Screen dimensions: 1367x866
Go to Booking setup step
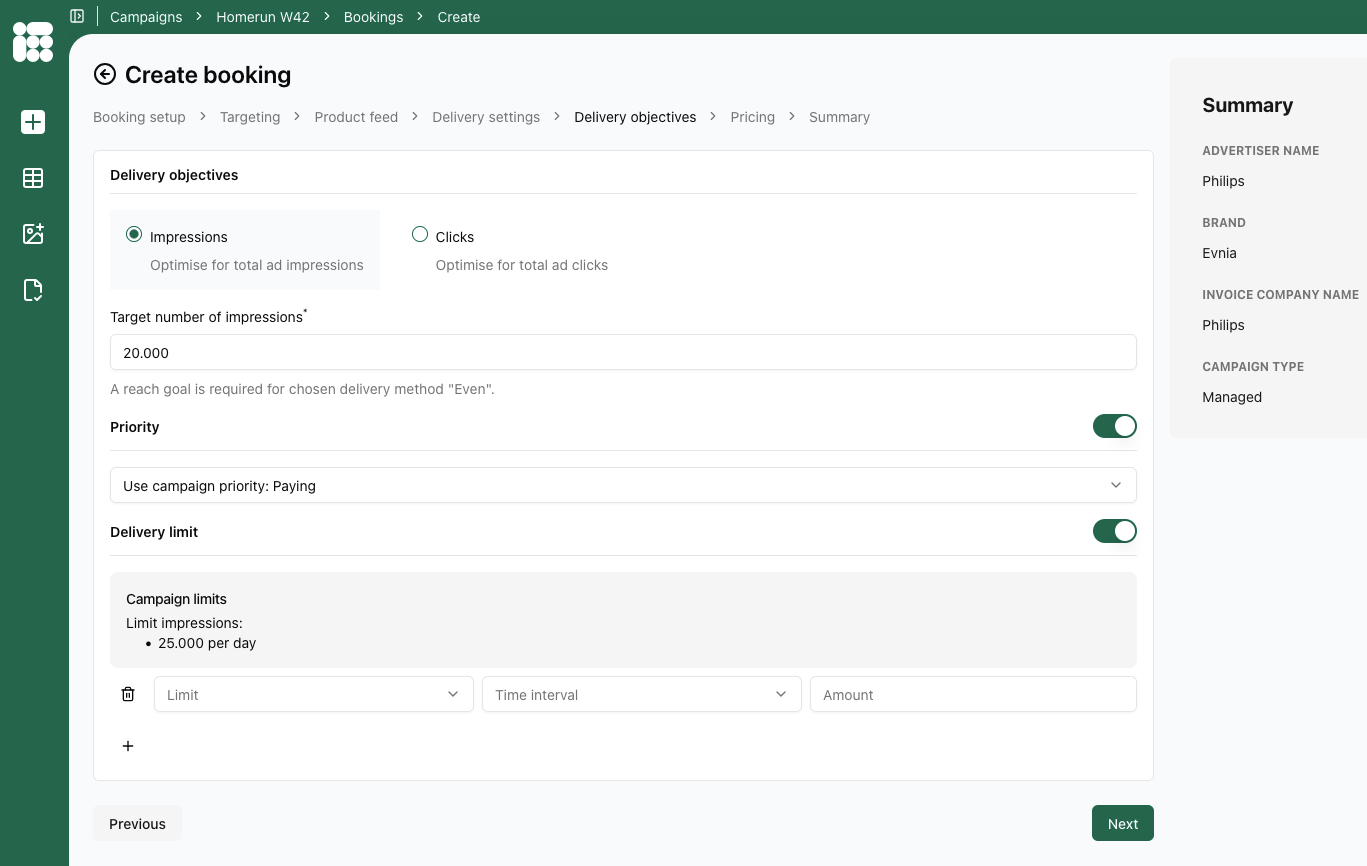pyautogui.click(x=139, y=117)
